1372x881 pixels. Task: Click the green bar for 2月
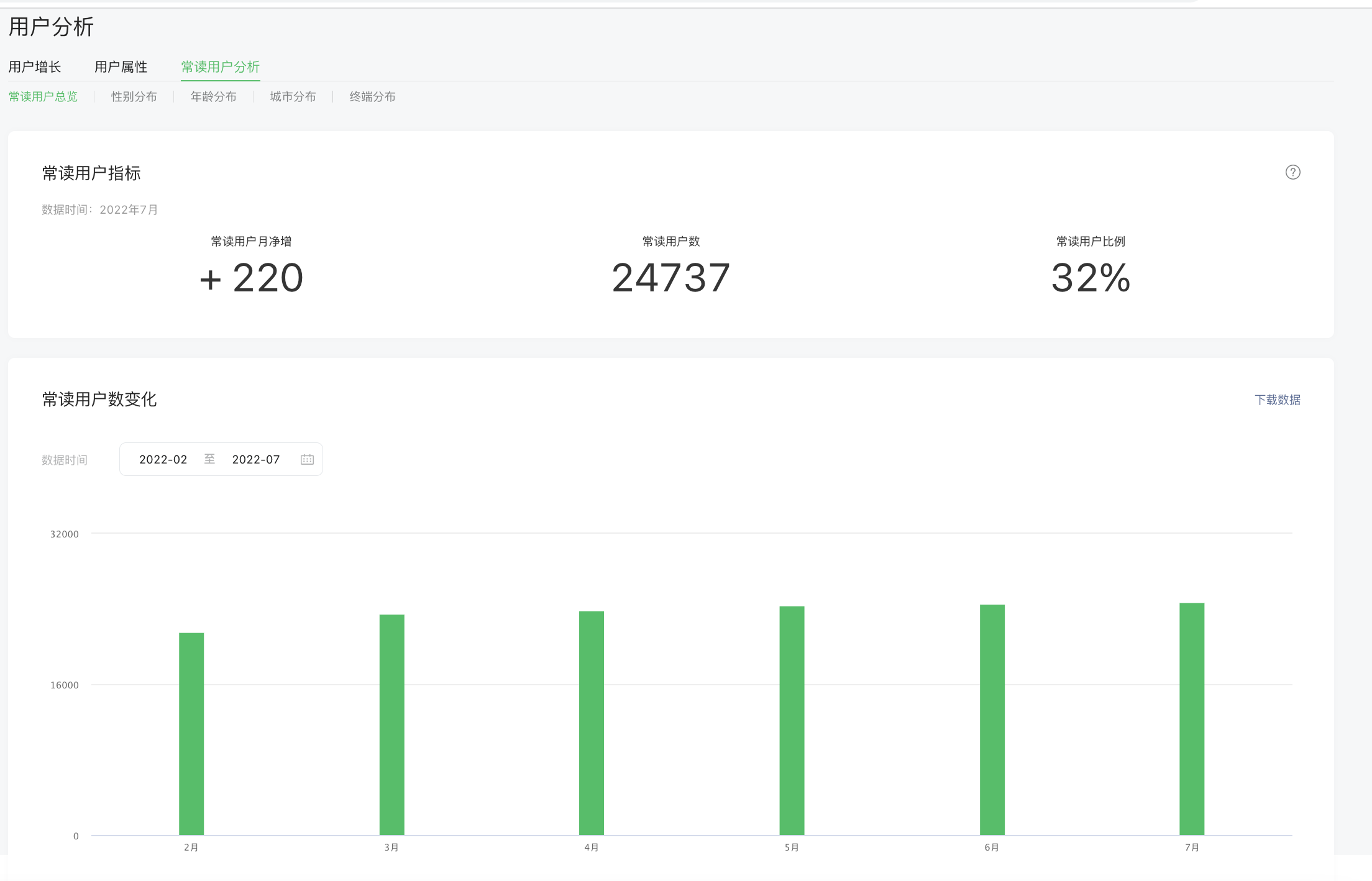[x=191, y=733]
